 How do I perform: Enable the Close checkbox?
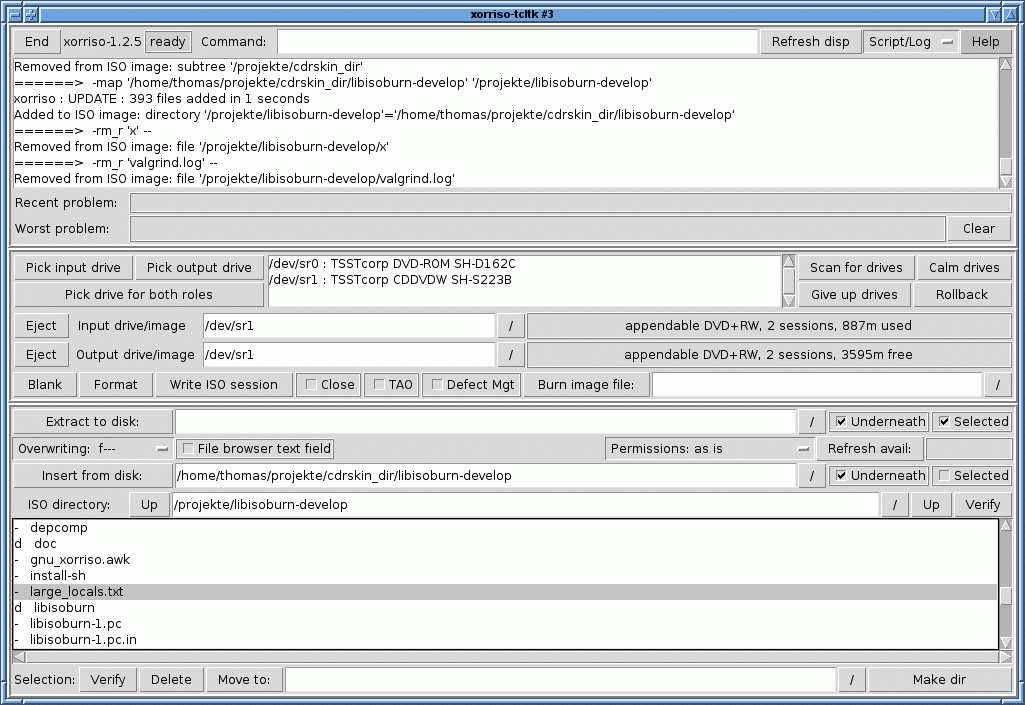tap(329, 385)
